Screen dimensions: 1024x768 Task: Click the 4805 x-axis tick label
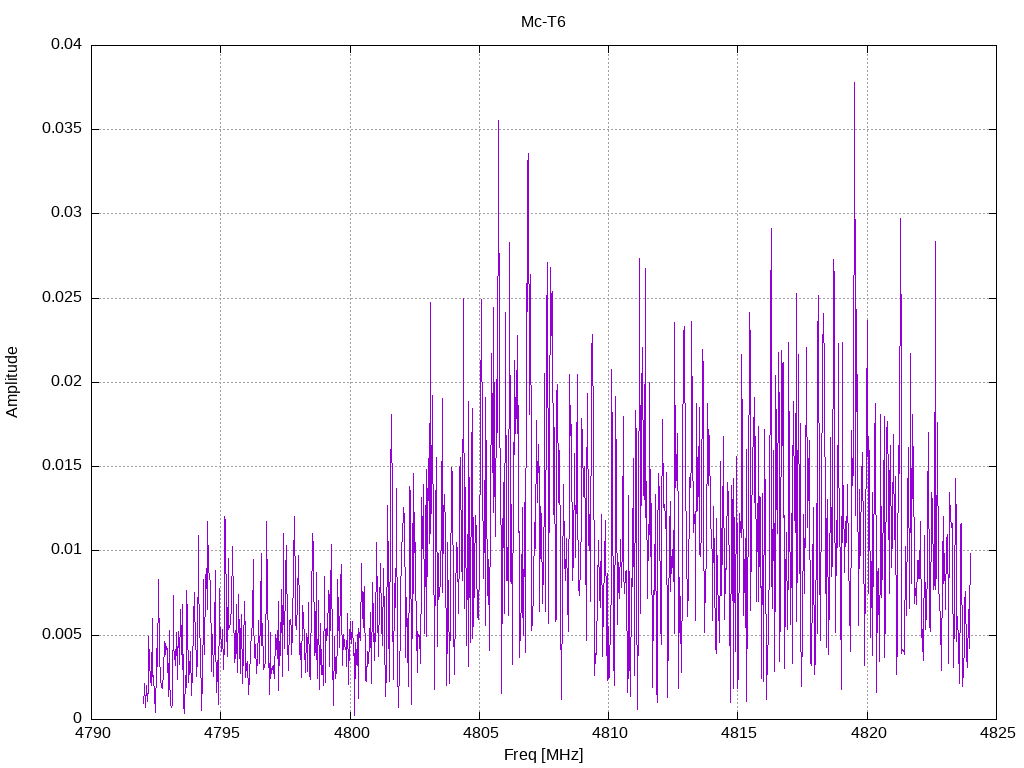479,733
